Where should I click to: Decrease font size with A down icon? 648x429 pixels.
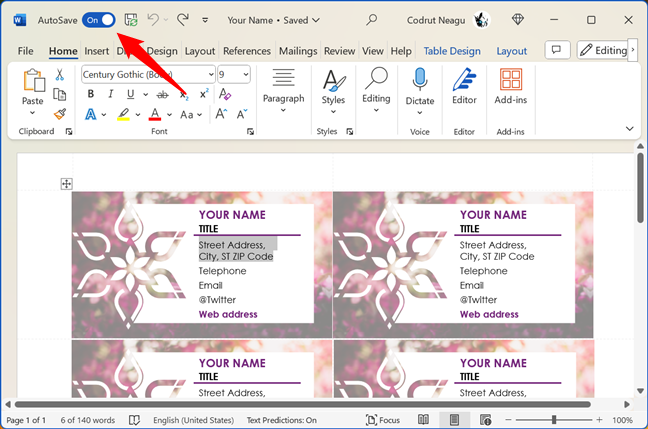click(x=242, y=114)
